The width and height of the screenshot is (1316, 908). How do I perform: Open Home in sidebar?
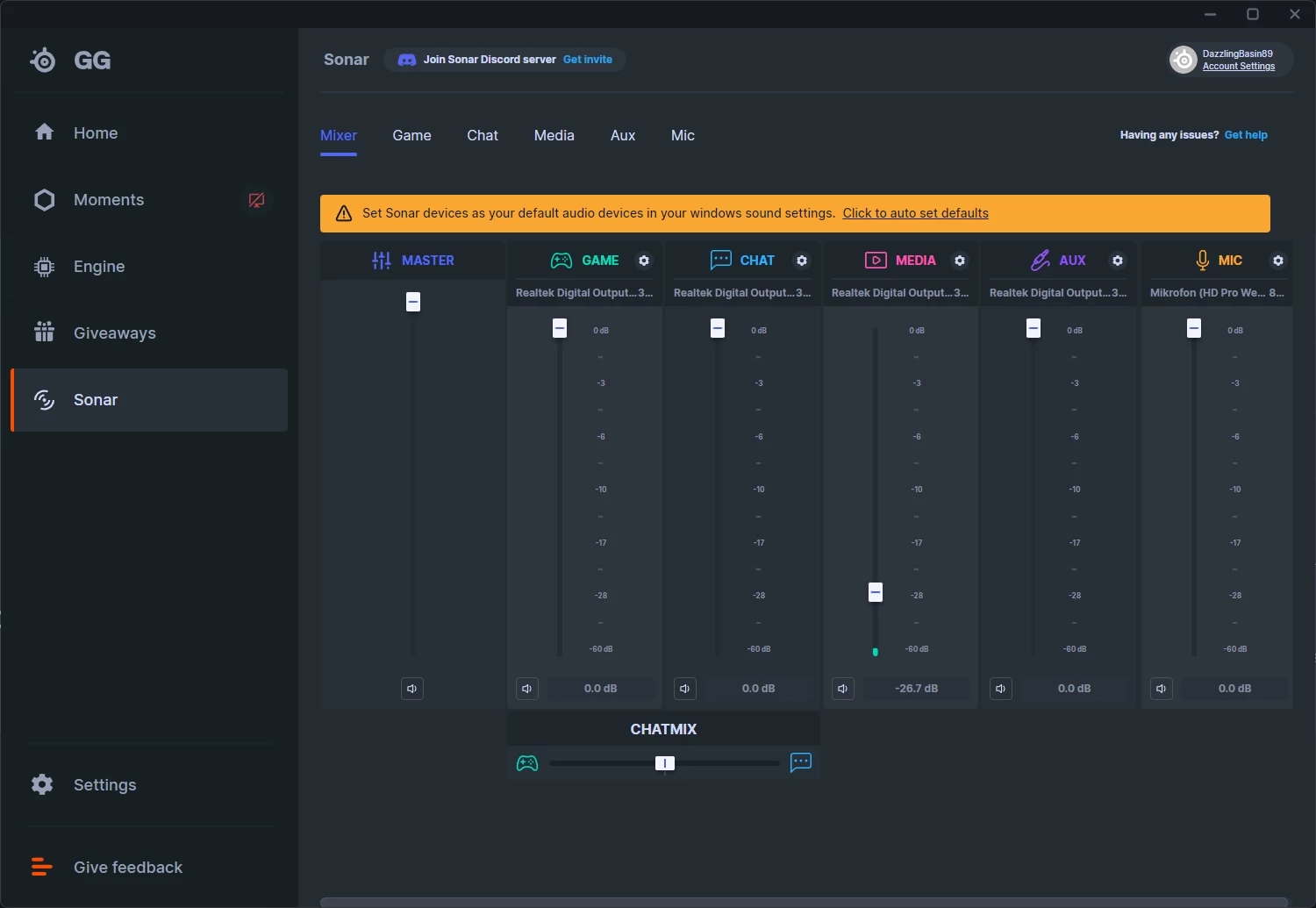[149, 133]
